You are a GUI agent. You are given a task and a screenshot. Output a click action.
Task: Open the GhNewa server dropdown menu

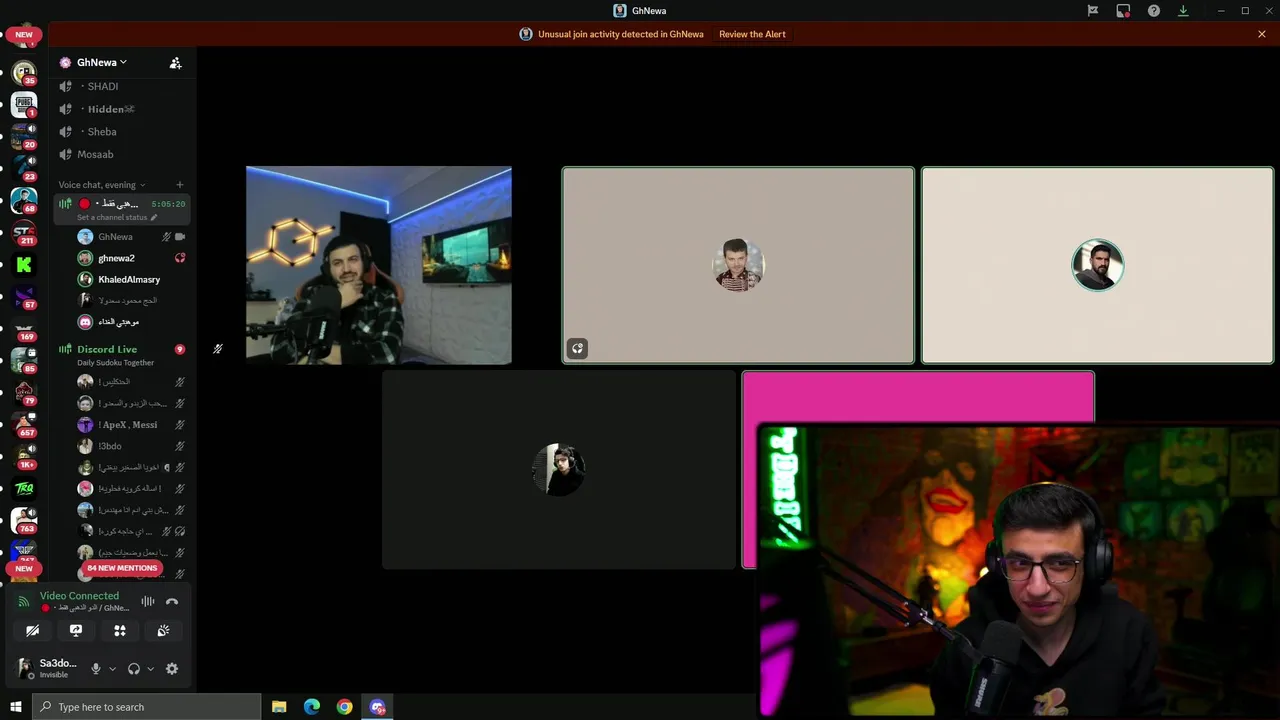pos(102,62)
